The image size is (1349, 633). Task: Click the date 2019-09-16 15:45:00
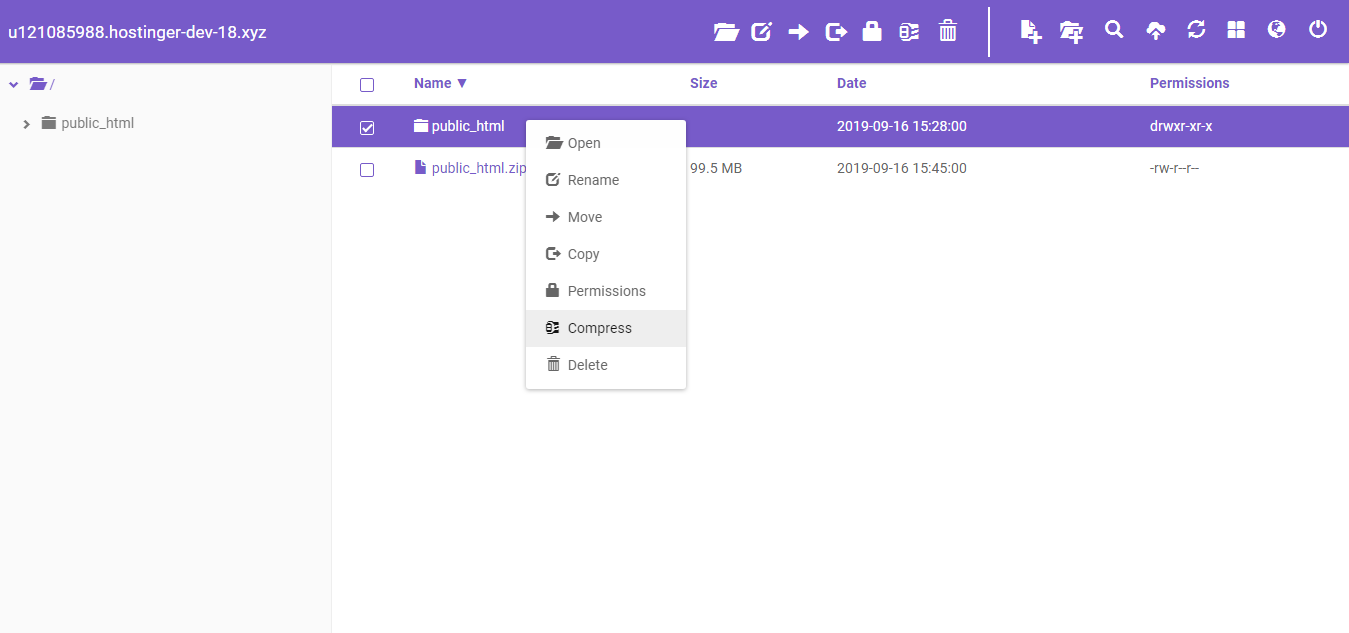(902, 168)
